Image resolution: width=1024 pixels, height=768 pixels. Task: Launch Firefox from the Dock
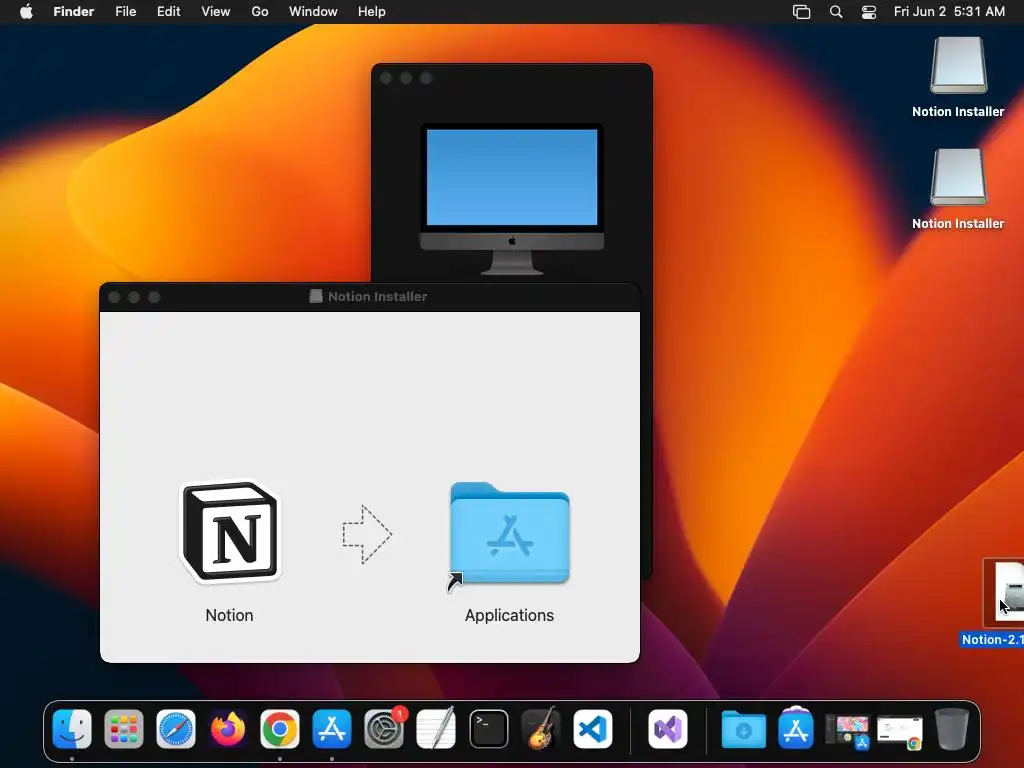pyautogui.click(x=228, y=729)
